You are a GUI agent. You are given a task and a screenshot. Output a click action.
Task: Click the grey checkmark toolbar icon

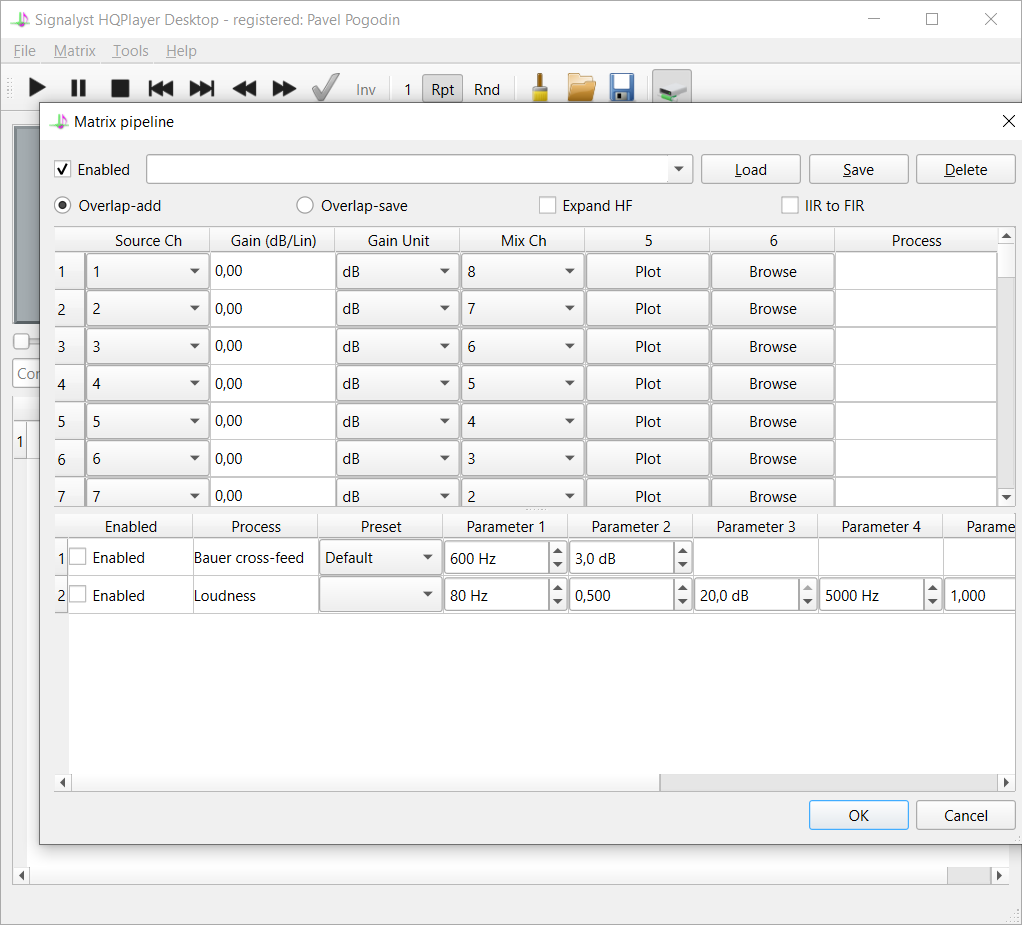(325, 87)
